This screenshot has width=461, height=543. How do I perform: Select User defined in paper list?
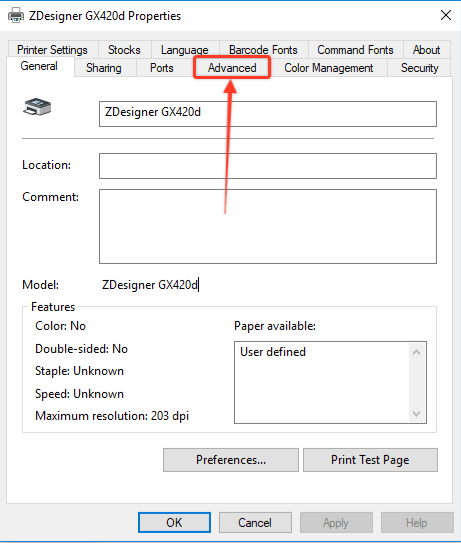tap(273, 352)
